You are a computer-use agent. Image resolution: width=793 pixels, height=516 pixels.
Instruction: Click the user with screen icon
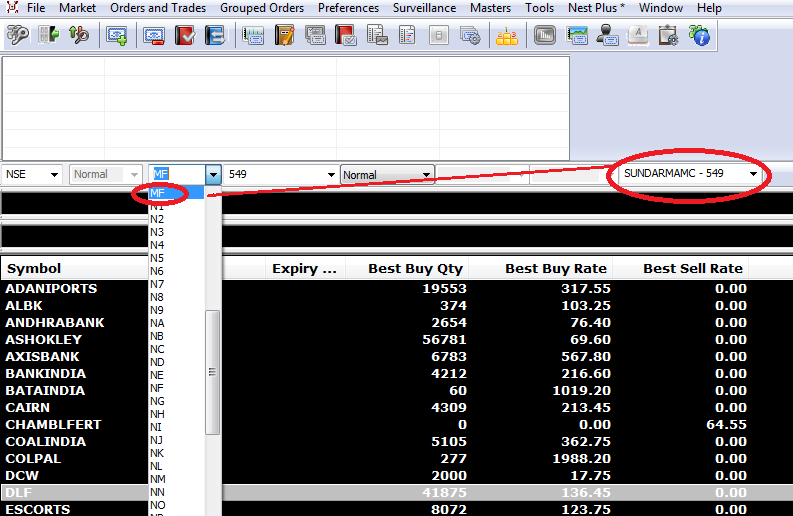point(607,36)
